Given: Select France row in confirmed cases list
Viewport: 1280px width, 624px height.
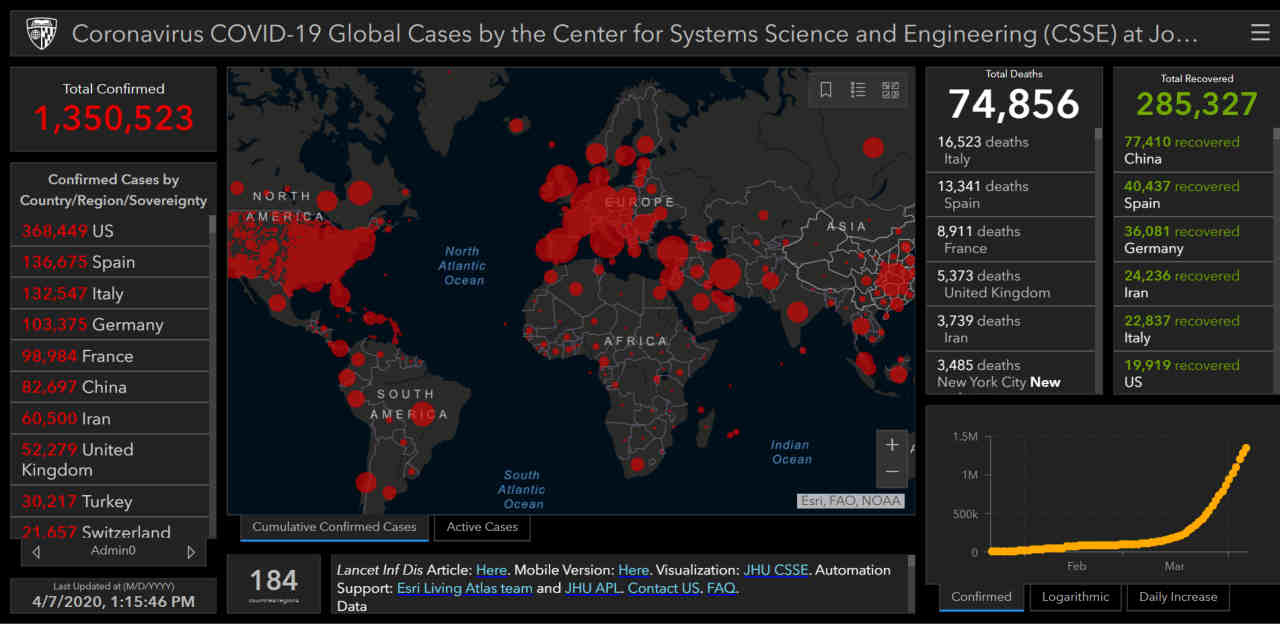Looking at the screenshot, I should (x=111, y=356).
